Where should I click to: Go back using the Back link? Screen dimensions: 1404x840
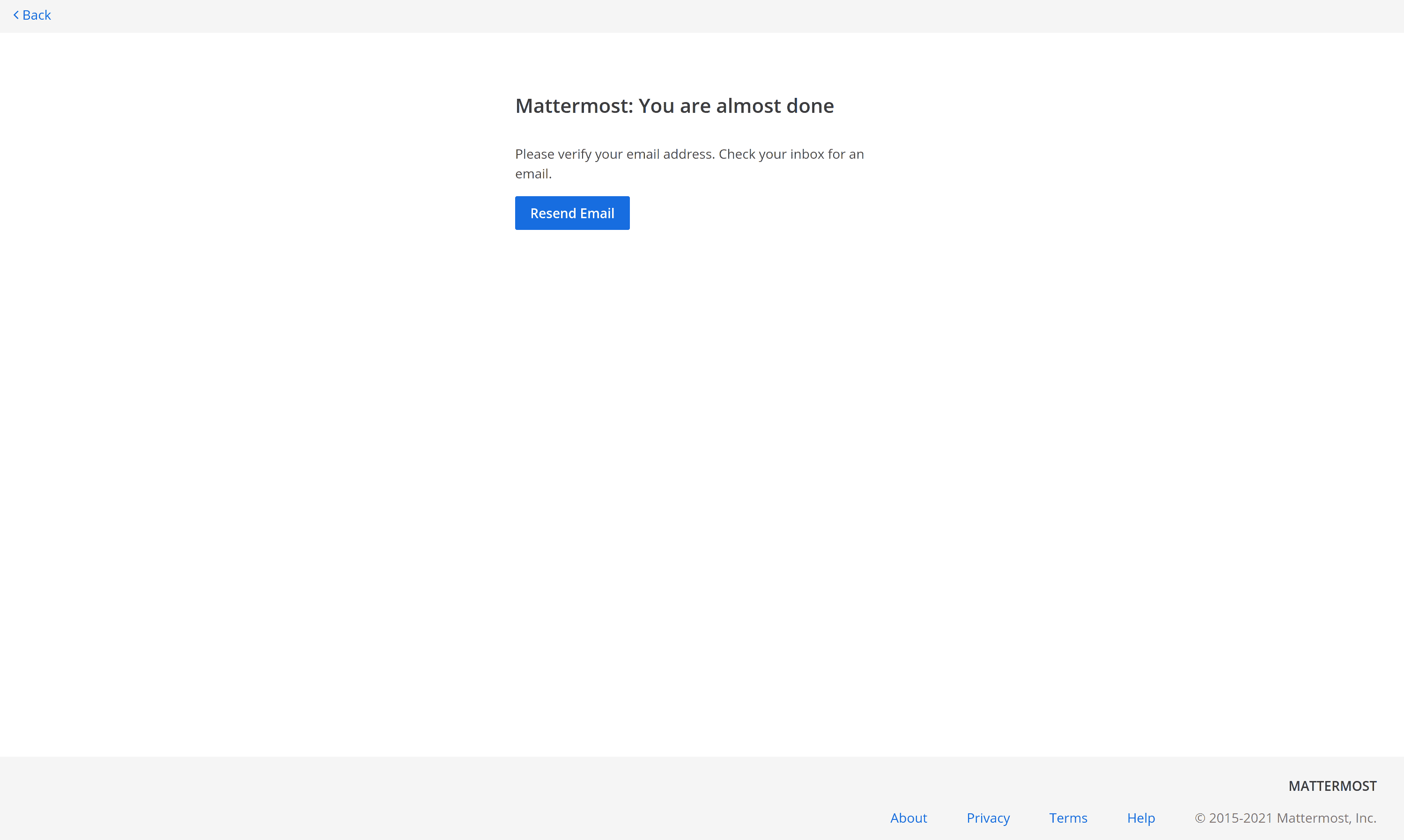pos(32,15)
